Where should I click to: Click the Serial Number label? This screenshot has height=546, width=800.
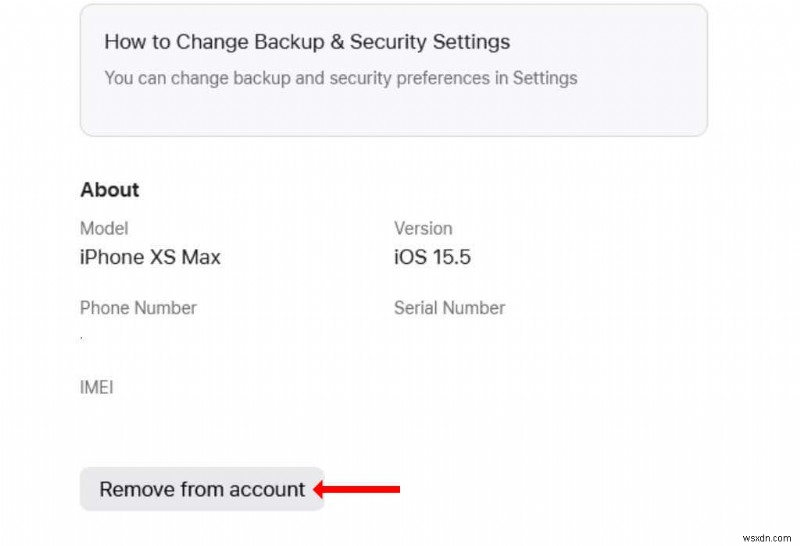point(449,308)
